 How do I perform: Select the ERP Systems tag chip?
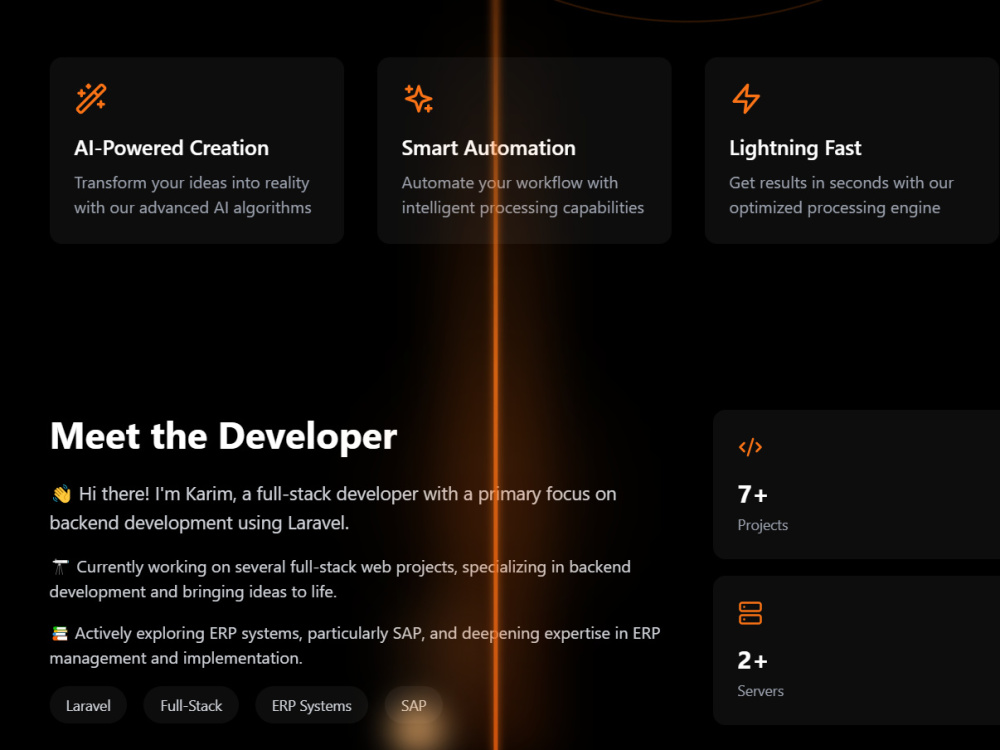[x=311, y=705]
